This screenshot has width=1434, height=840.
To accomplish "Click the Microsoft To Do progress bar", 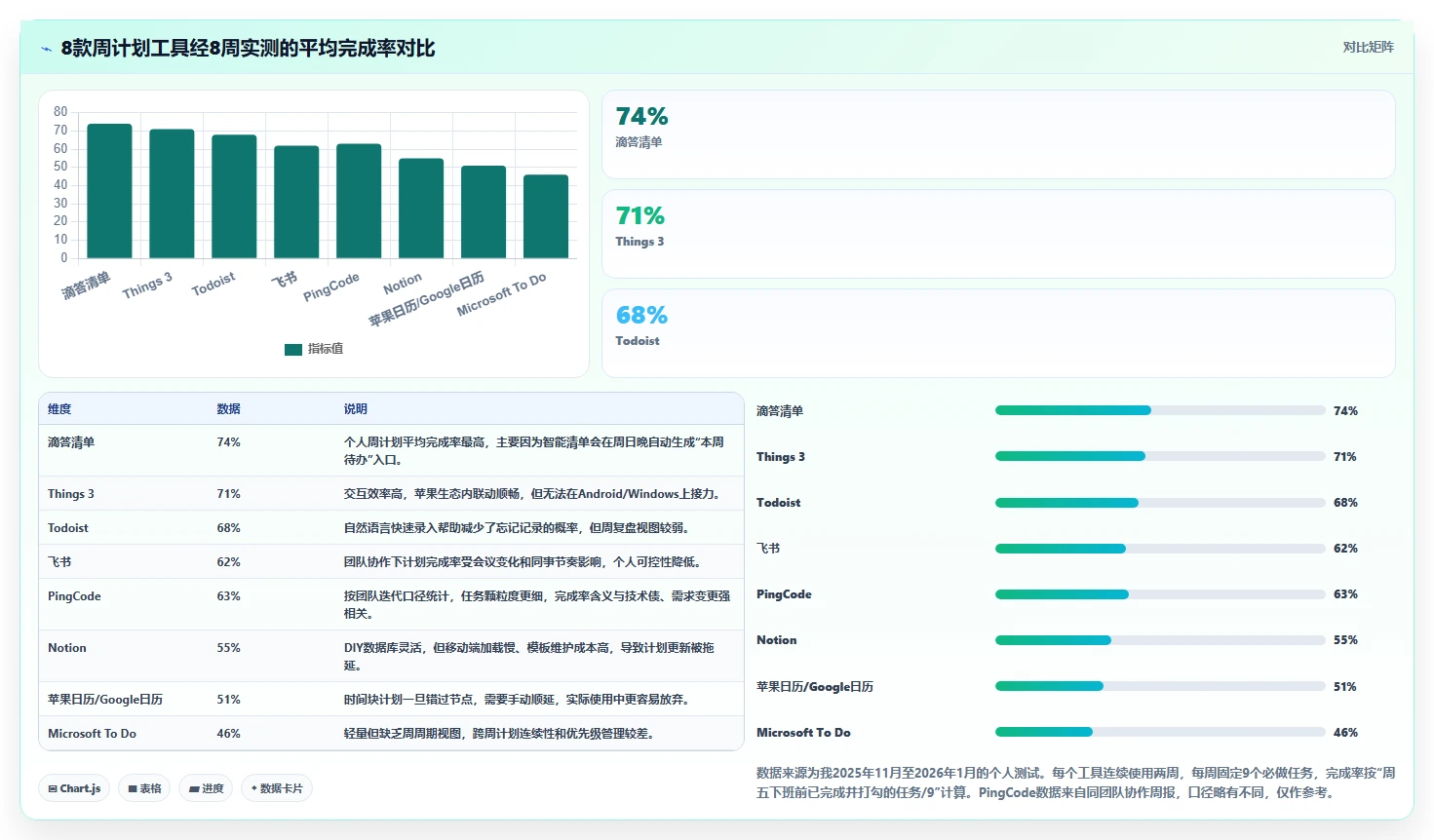I will (x=1160, y=732).
